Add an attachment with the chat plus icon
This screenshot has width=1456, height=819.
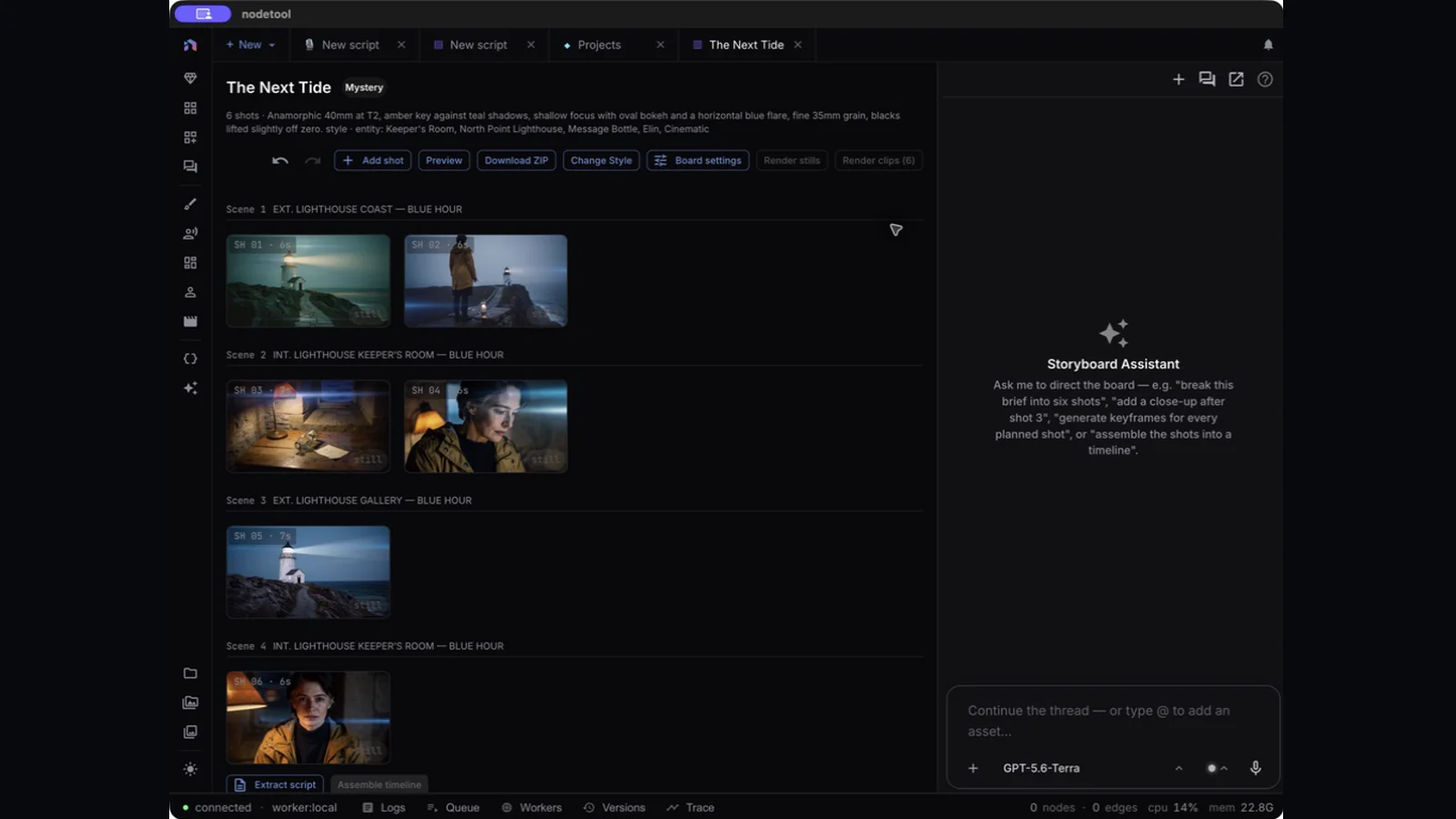coord(973,768)
